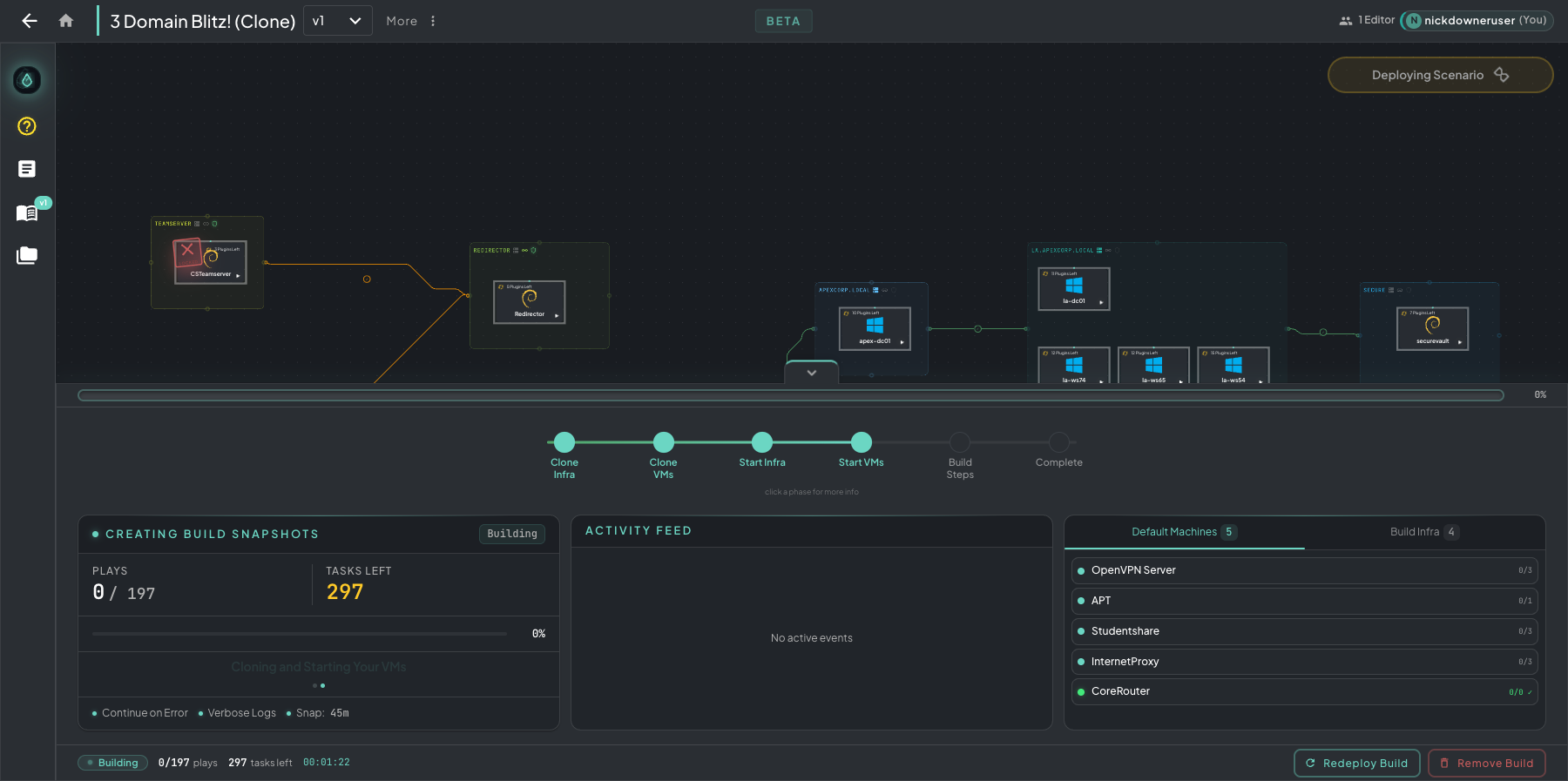Click the connection marker between Teamserver and Redirector
The height and width of the screenshot is (781, 1568).
[367, 279]
